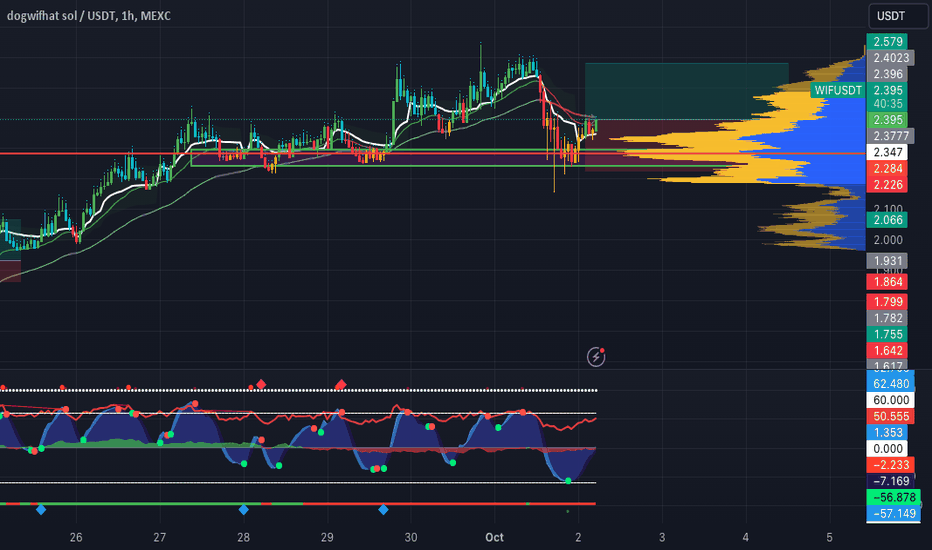Click the -7.169 indicator value label
Screen dimensions: 932x550
pyautogui.click(x=891, y=481)
